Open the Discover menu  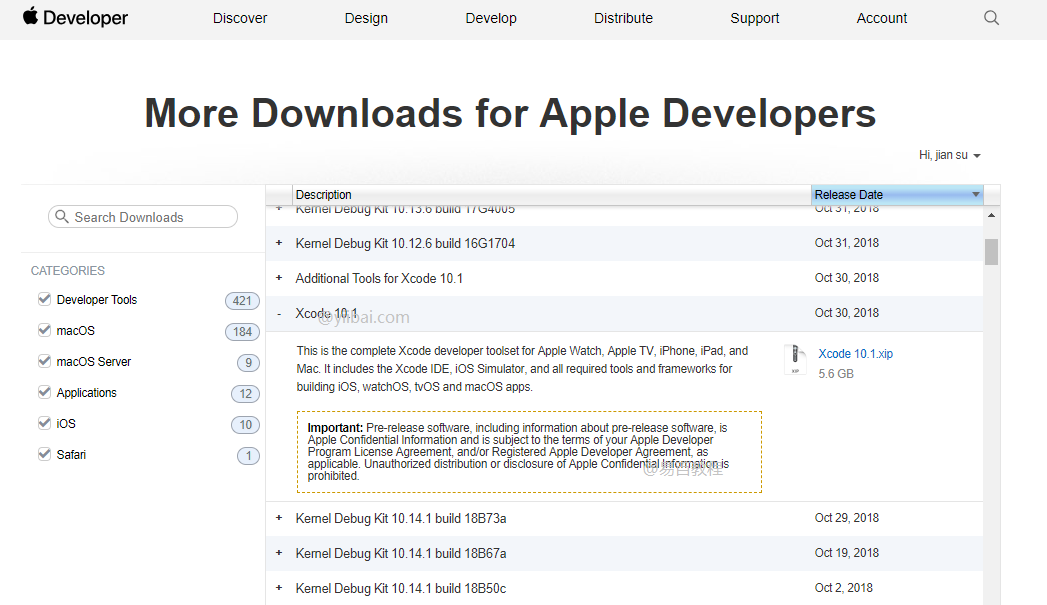[240, 18]
